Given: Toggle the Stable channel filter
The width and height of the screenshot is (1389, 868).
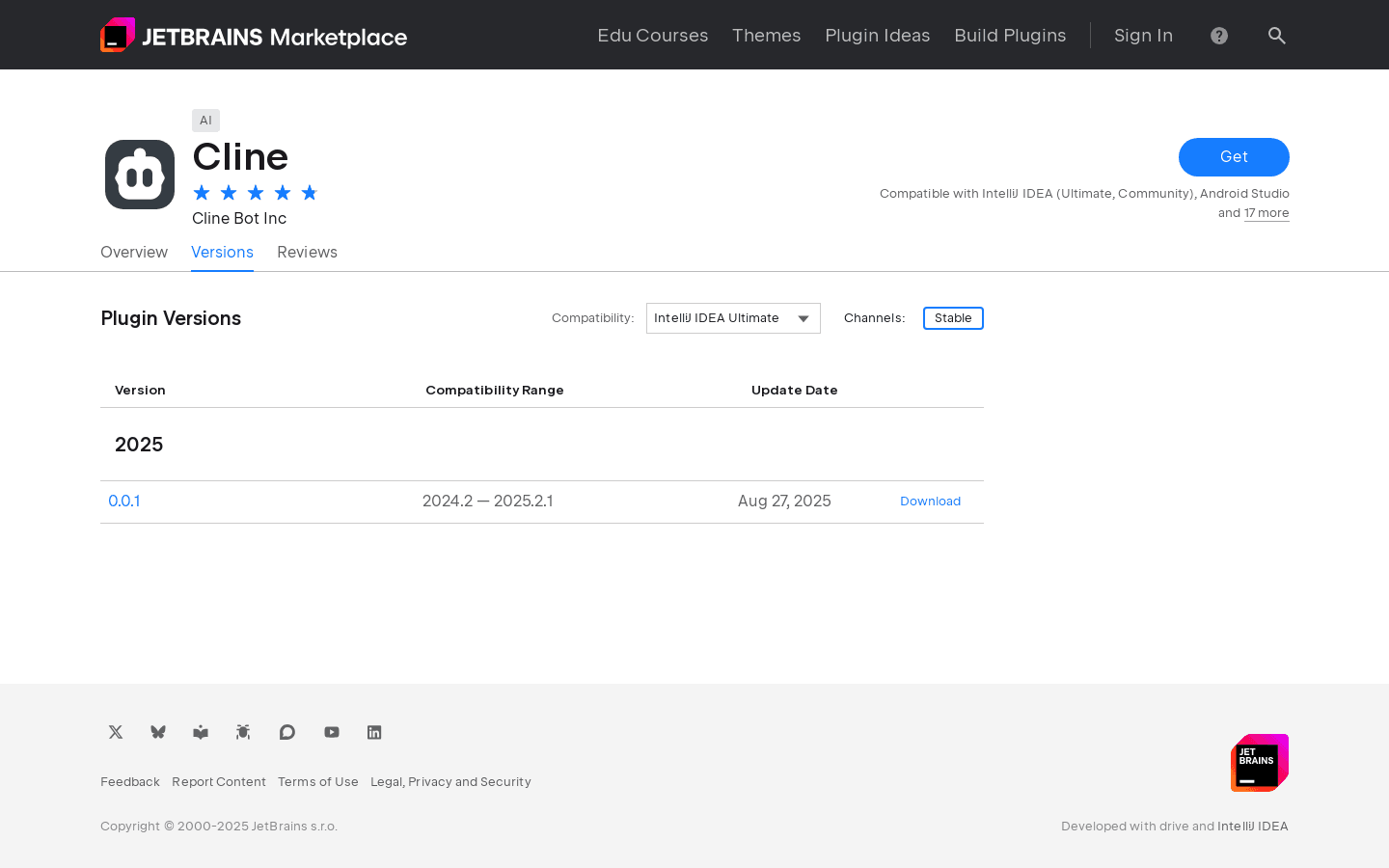Looking at the screenshot, I should pos(953,317).
